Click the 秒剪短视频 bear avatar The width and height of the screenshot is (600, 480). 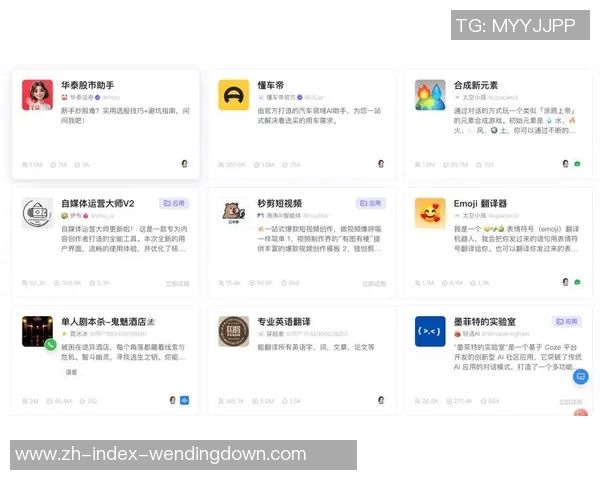[234, 213]
